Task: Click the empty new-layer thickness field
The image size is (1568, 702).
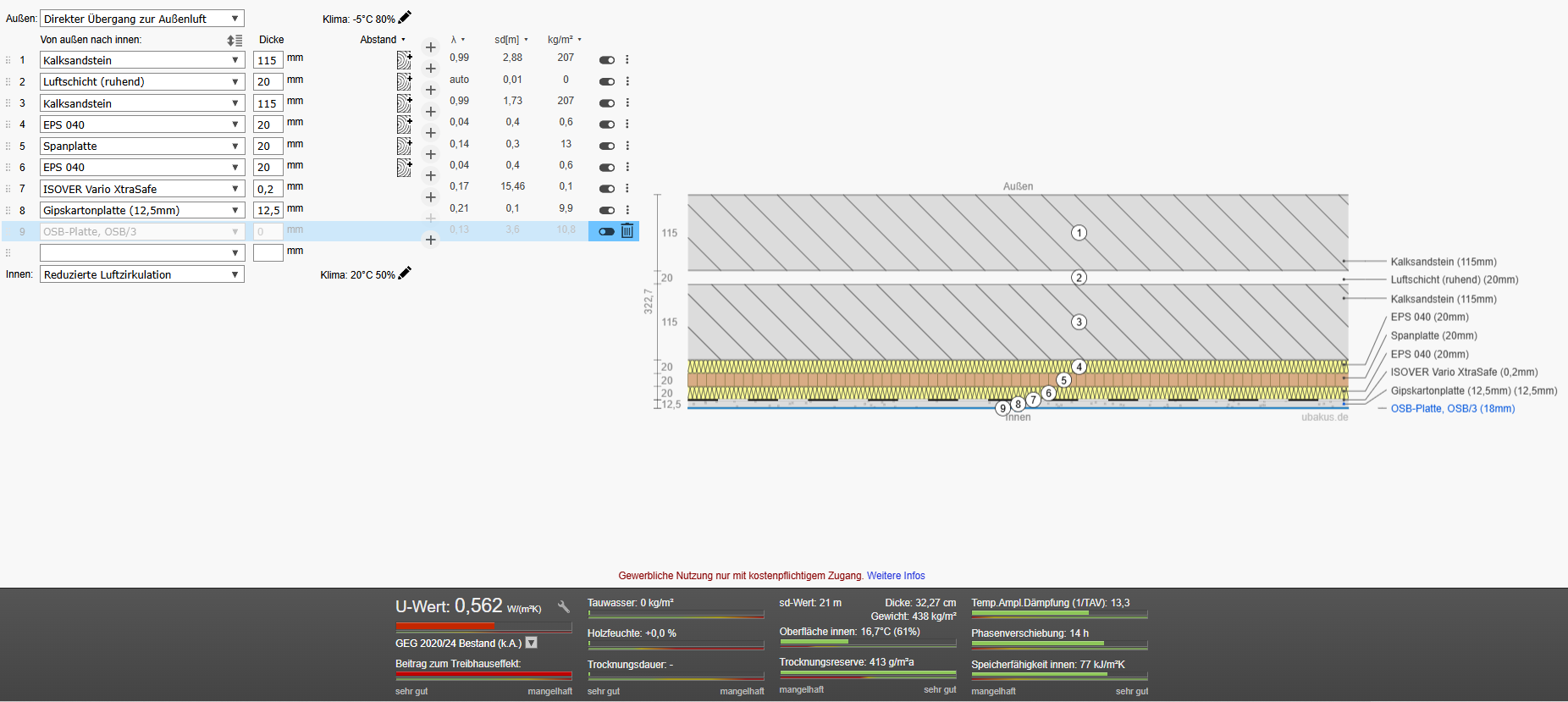Action: (x=268, y=252)
